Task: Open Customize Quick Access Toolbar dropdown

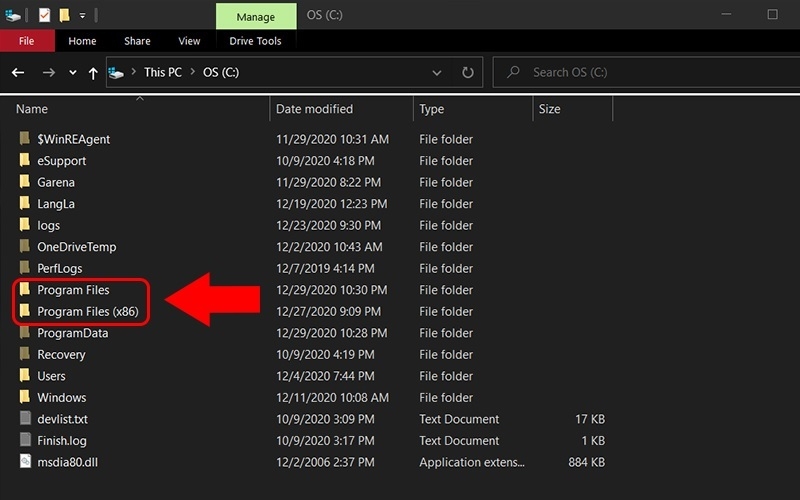Action: click(x=83, y=15)
